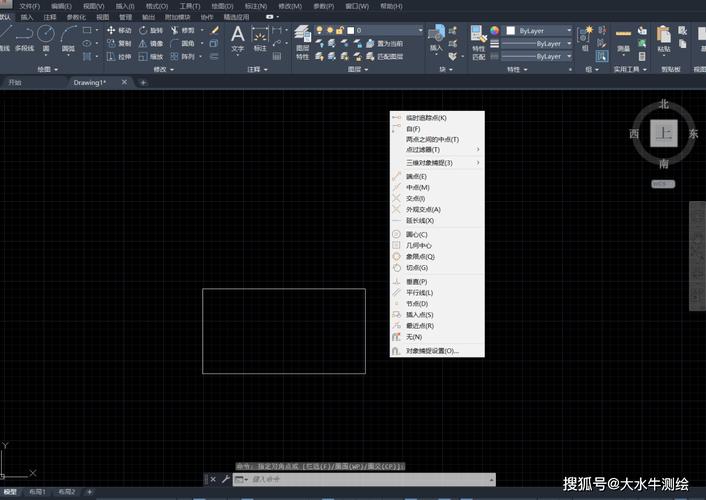Image resolution: width=706 pixels, height=500 pixels.
Task: Open 对象捕捉设置(O)... from context menu
Action: pyautogui.click(x=437, y=350)
